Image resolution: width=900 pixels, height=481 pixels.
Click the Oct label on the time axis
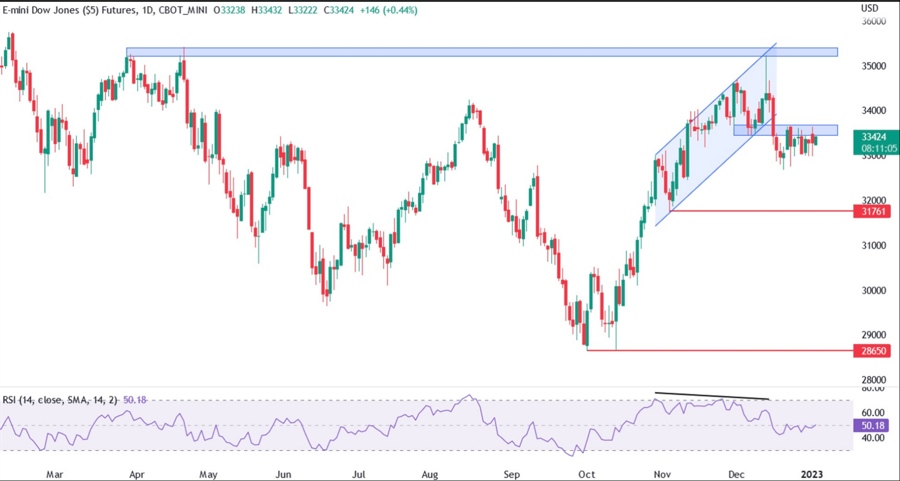click(586, 470)
